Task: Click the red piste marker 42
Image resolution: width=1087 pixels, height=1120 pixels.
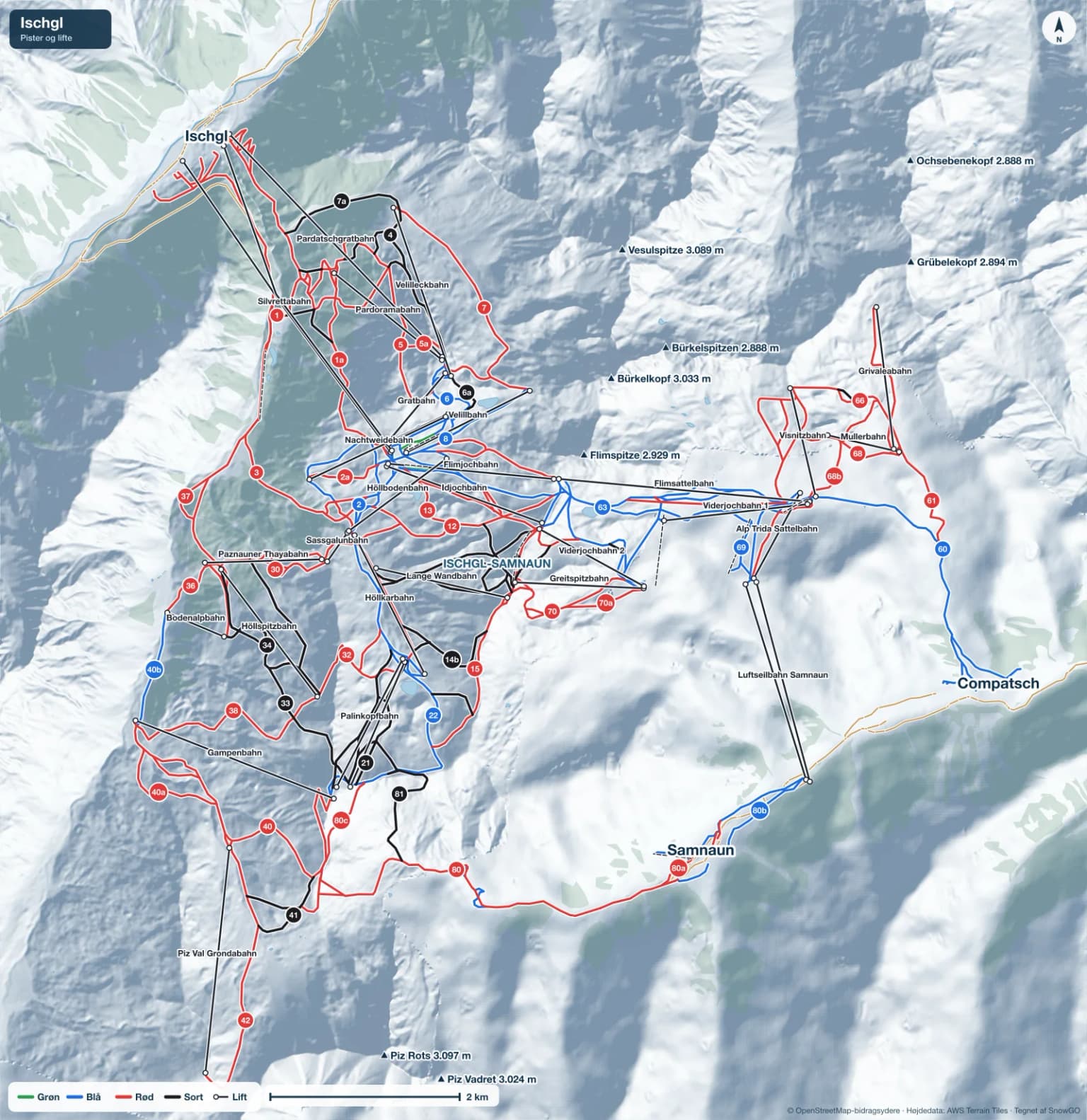Action: tap(246, 1020)
